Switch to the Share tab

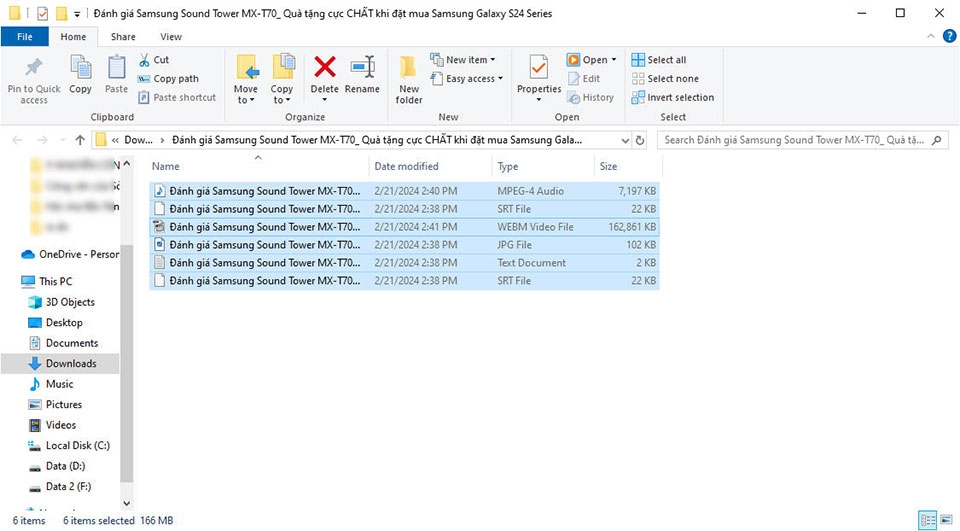[x=123, y=37]
